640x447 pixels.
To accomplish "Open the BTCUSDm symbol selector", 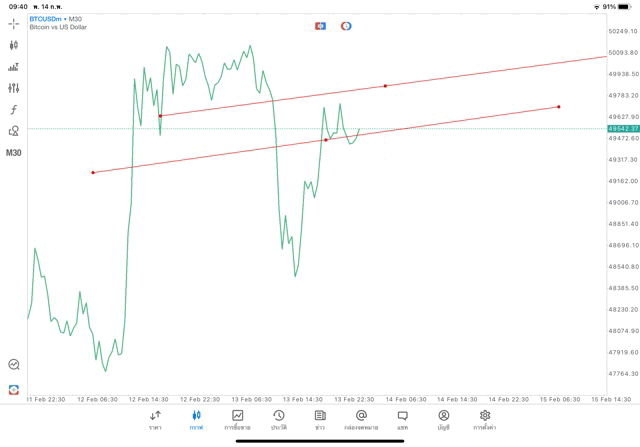I will pyautogui.click(x=46, y=19).
